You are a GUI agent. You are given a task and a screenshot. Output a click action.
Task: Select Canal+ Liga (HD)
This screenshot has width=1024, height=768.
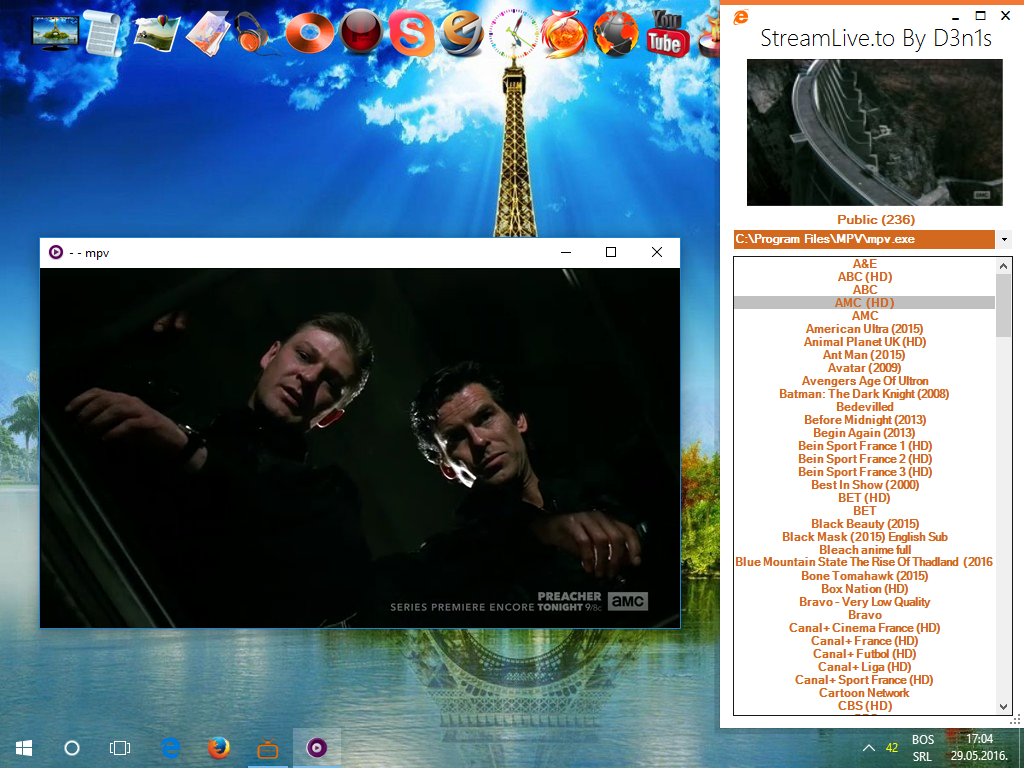pos(865,667)
